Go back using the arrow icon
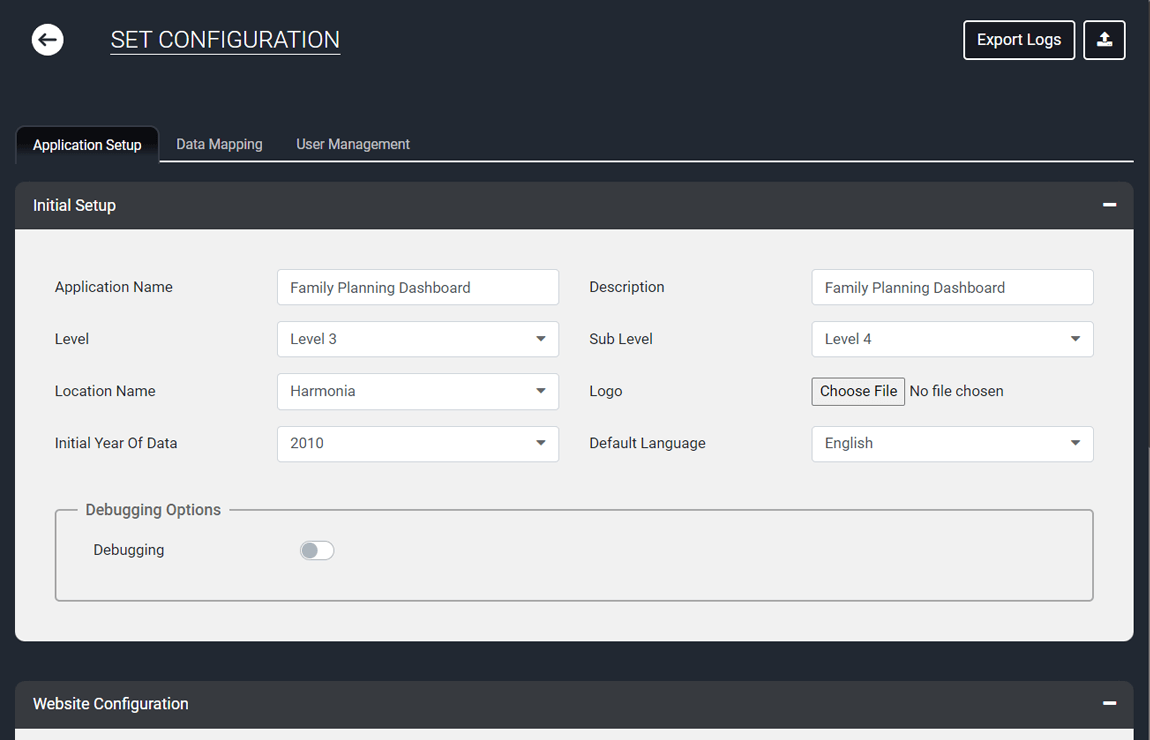 [x=48, y=40]
